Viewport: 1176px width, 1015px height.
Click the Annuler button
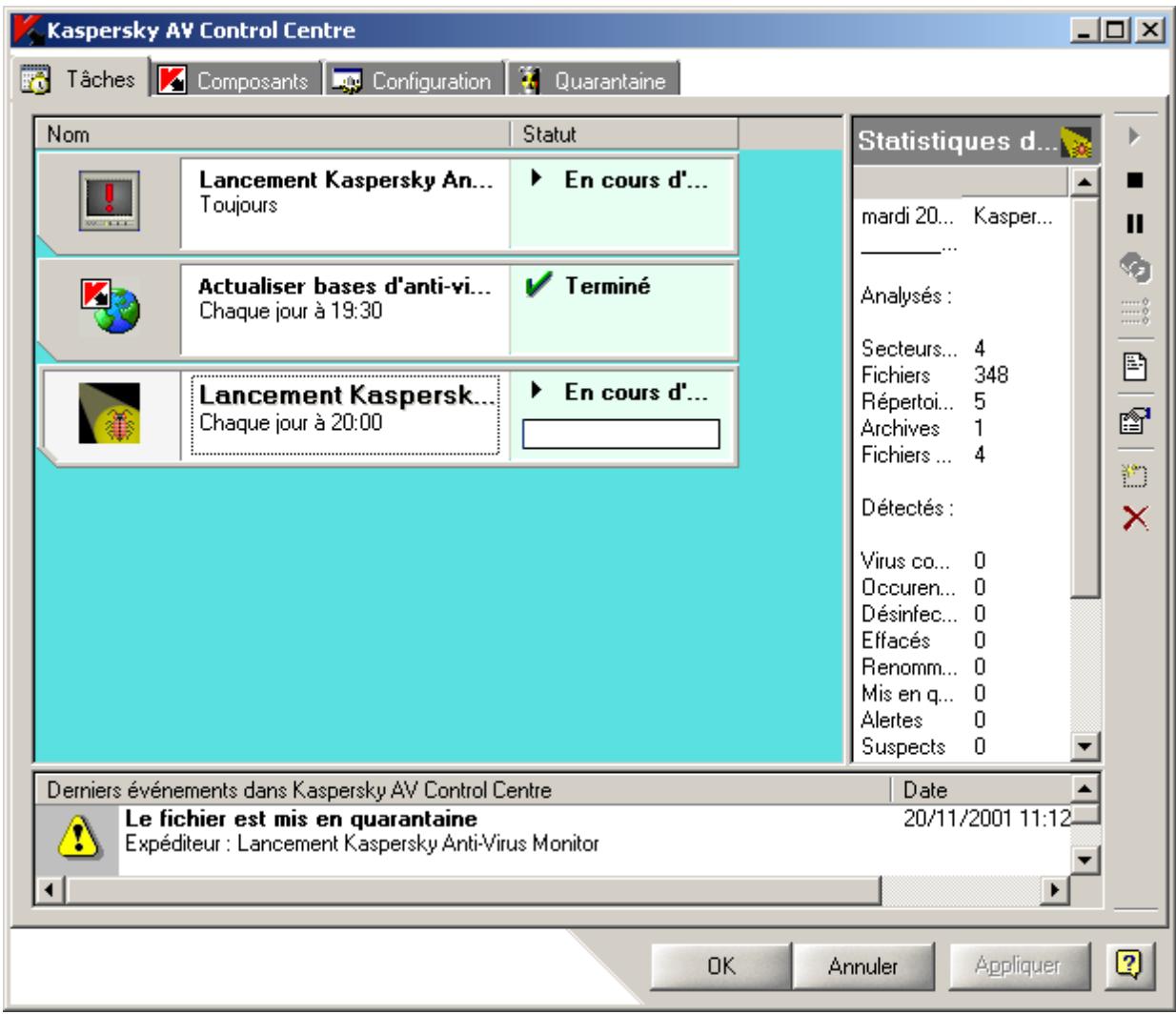coord(862,965)
